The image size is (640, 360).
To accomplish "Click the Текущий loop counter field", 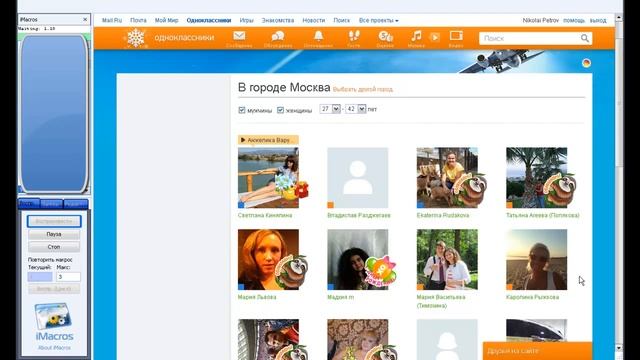I will coord(40,277).
